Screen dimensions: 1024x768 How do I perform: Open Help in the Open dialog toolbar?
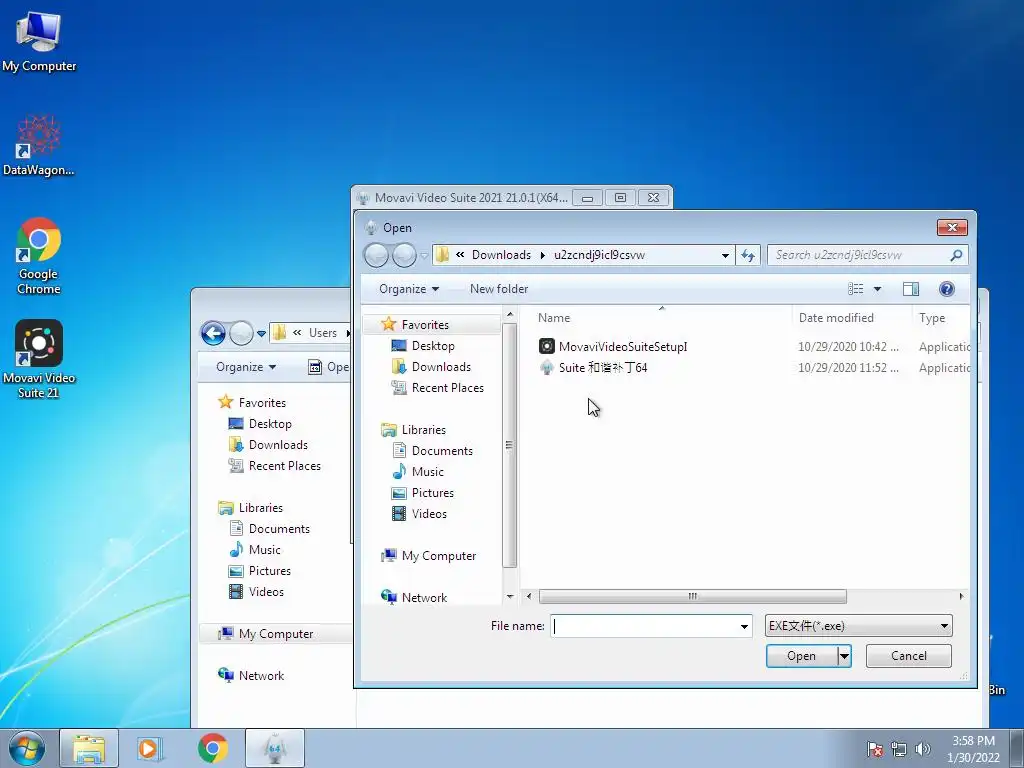coord(946,289)
